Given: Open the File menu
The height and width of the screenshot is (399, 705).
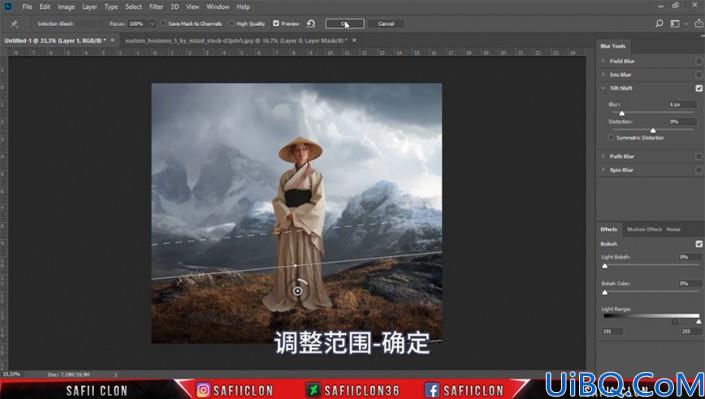Looking at the screenshot, I should point(27,7).
